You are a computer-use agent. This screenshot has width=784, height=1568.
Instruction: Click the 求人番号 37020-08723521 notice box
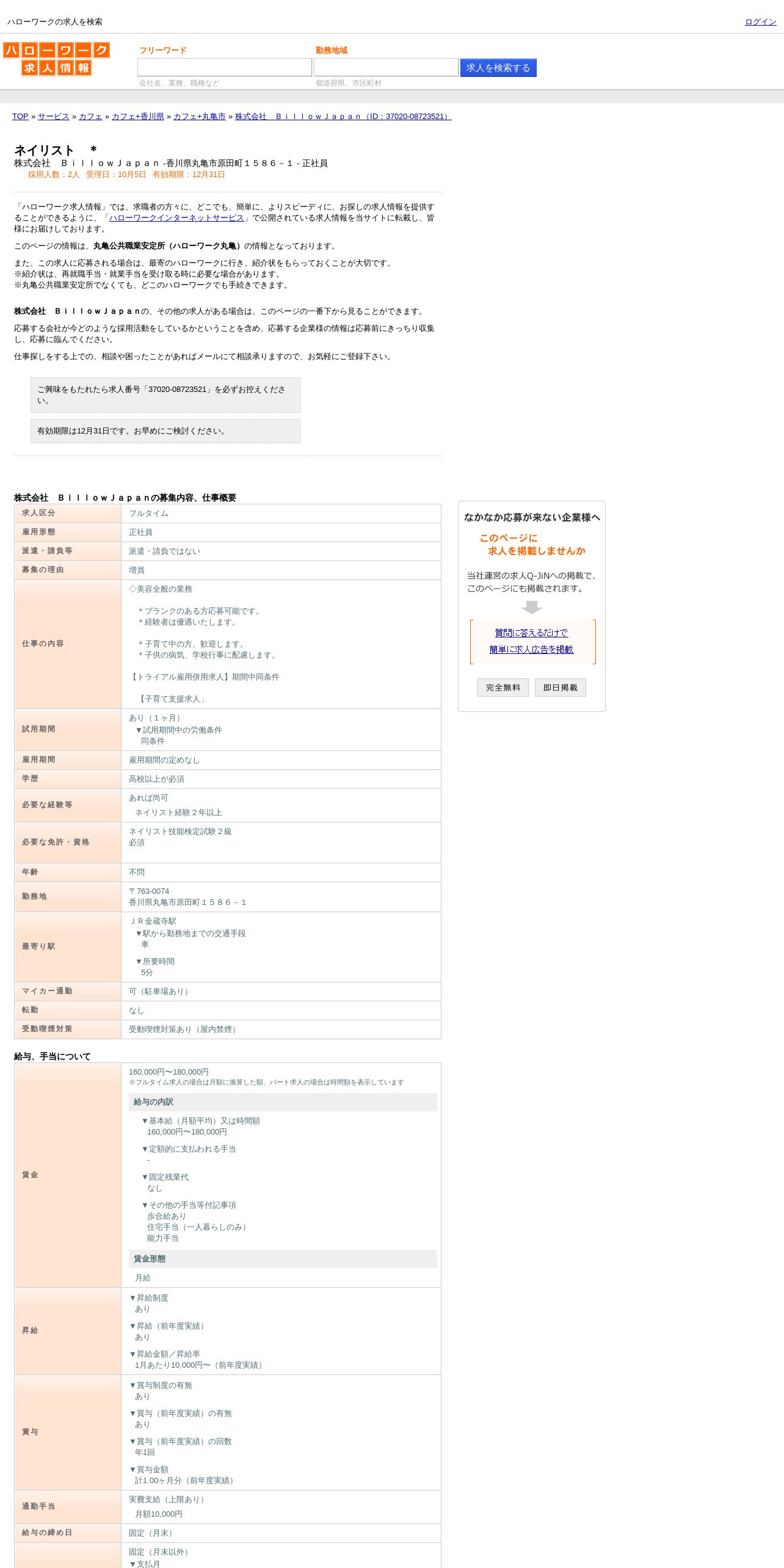point(165,395)
